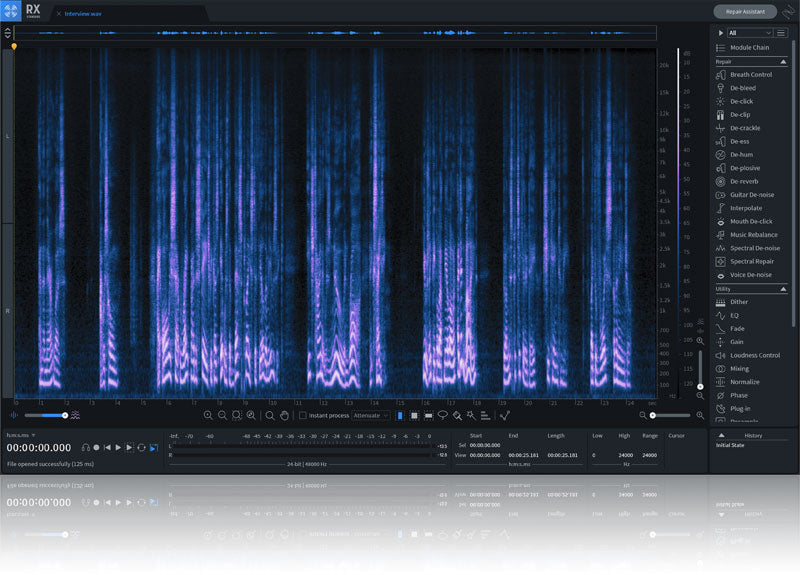Select the harmonics selection tool

tap(485, 415)
